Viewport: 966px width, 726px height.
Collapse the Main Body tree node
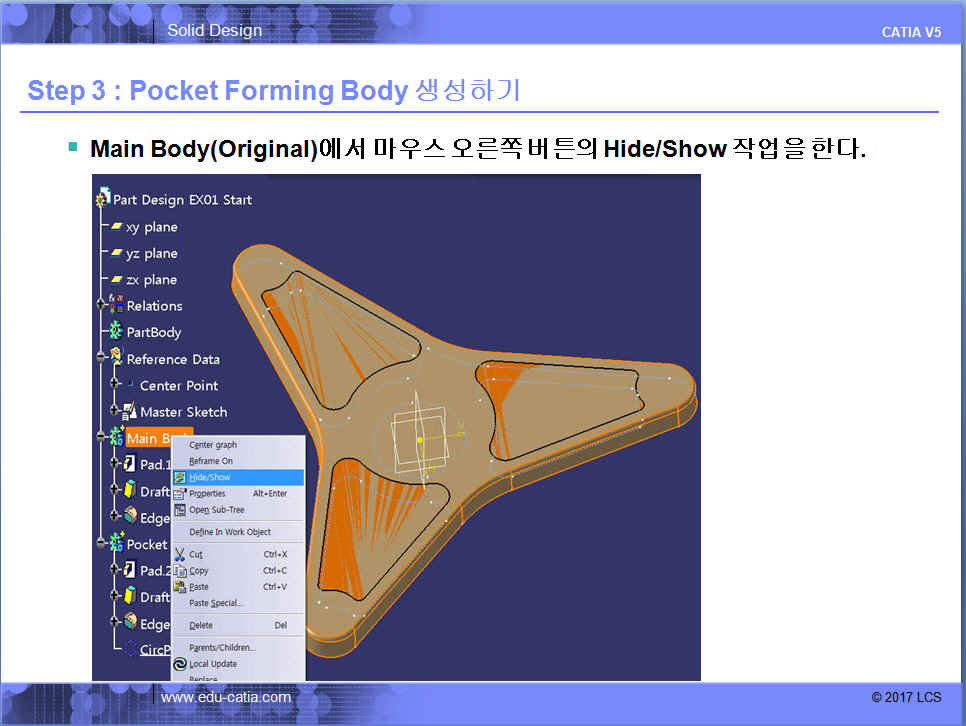101,438
